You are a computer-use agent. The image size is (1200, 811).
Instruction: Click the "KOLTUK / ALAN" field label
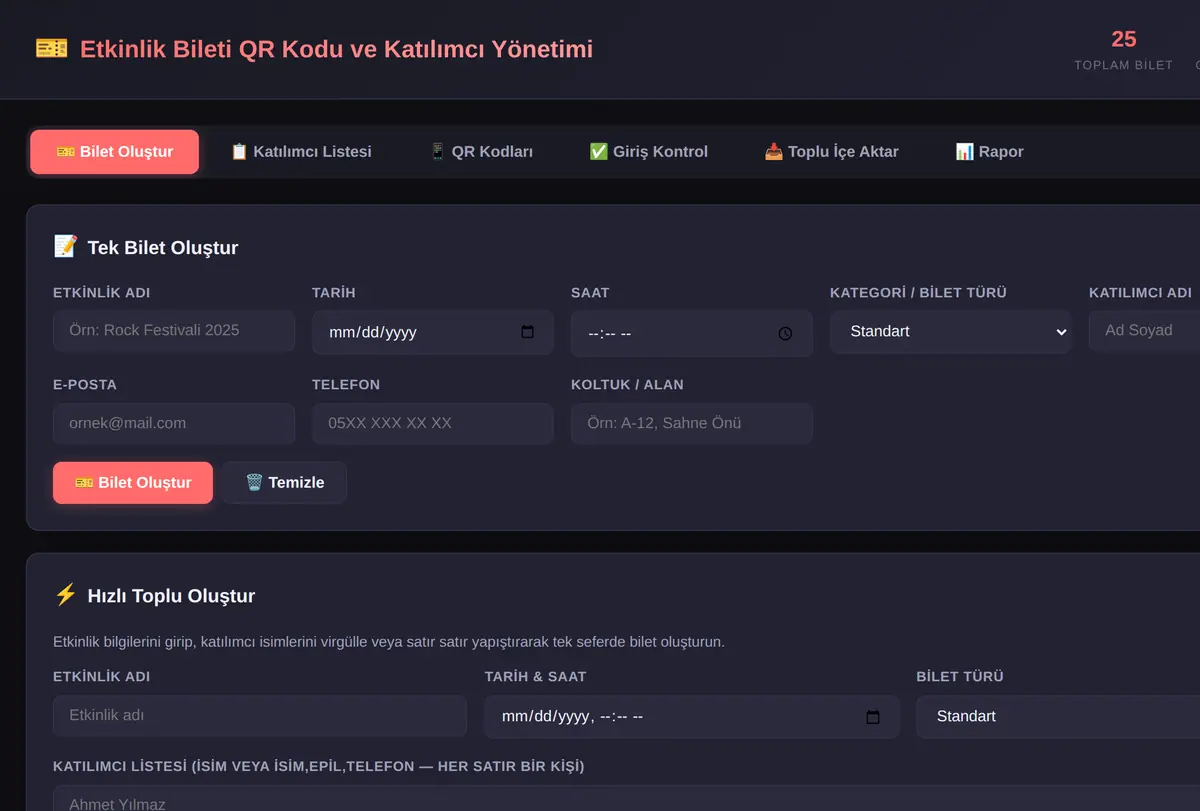point(627,385)
